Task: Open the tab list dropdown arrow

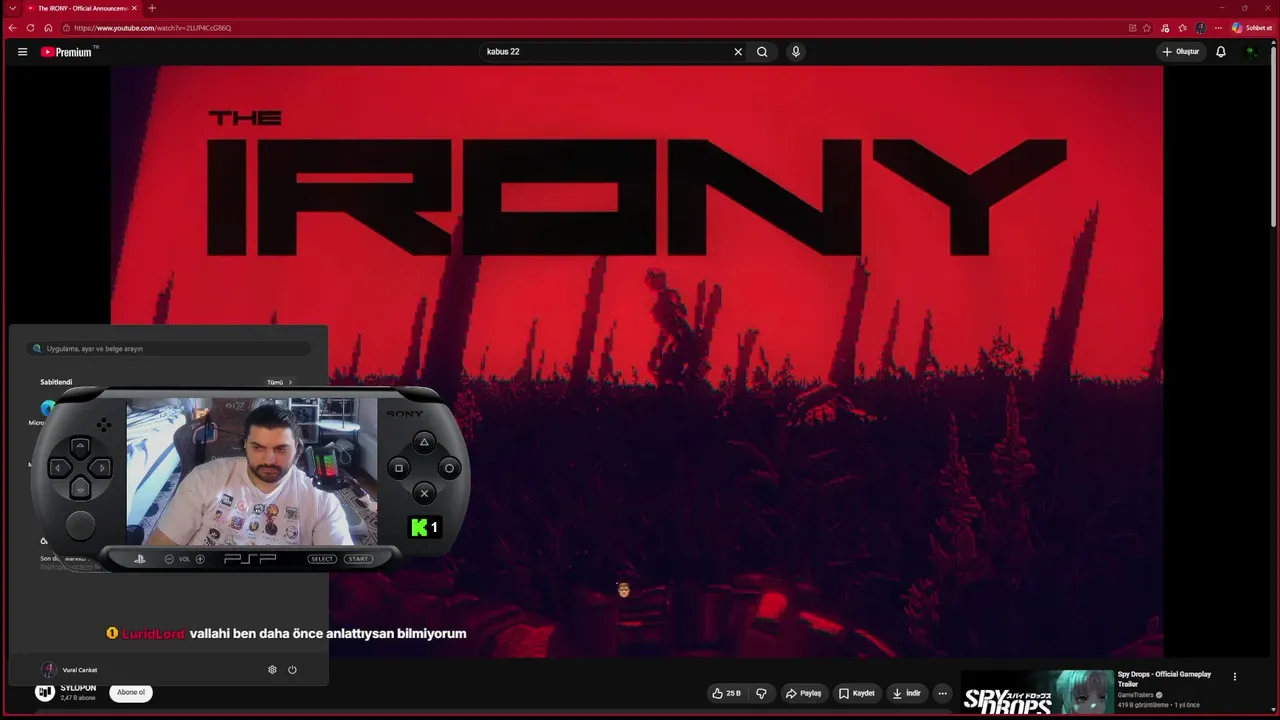Action: click(x=12, y=8)
